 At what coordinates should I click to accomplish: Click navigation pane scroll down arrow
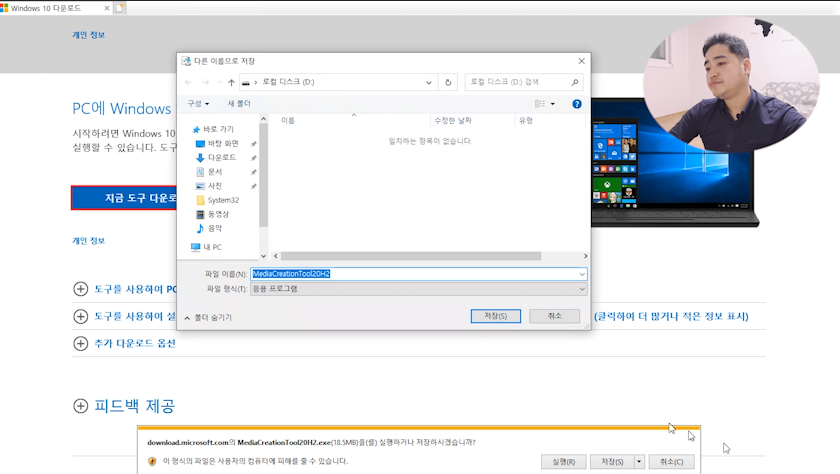click(263, 256)
